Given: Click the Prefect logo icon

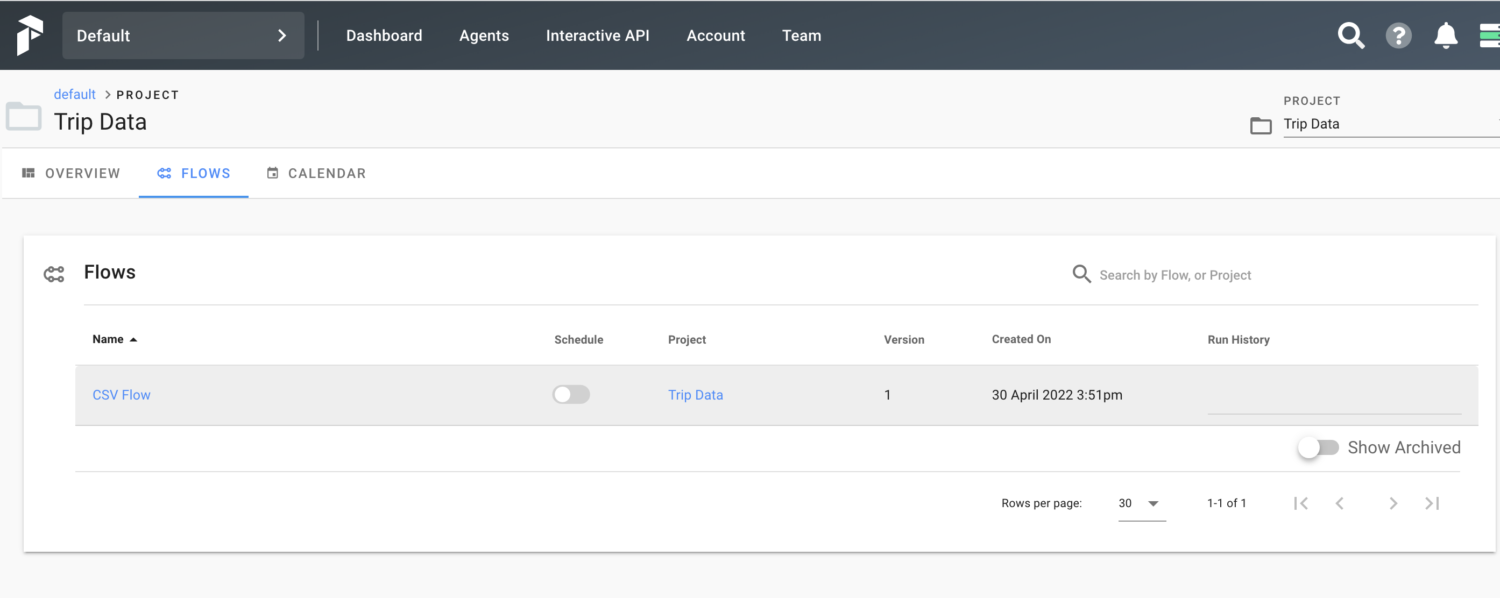Looking at the screenshot, I should tap(30, 36).
